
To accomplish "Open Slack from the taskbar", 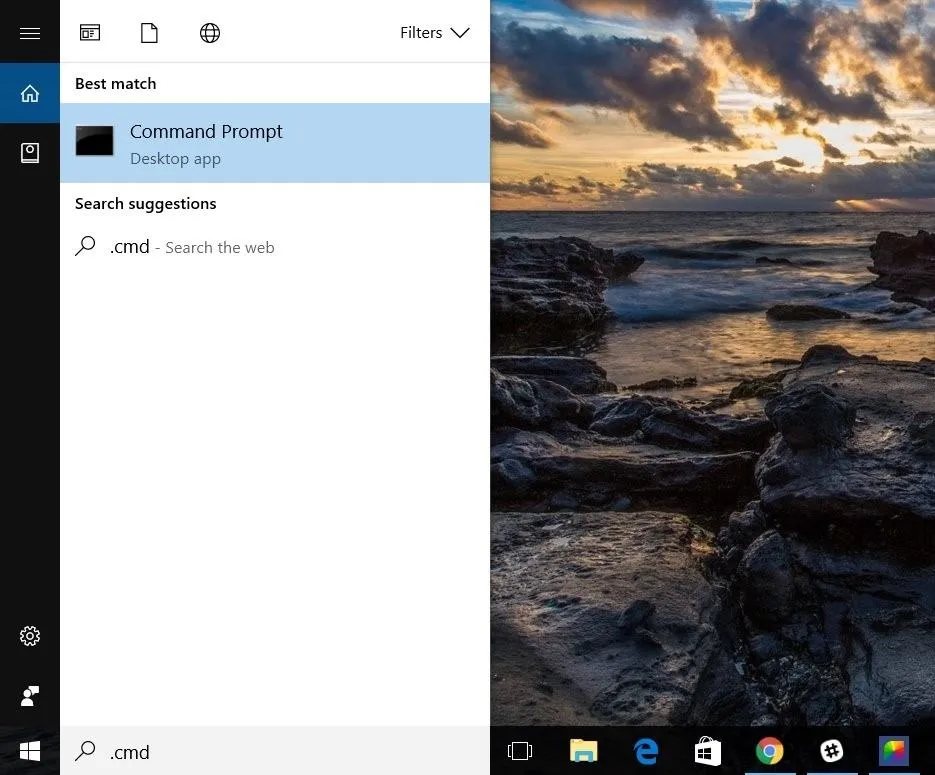I will coord(832,751).
